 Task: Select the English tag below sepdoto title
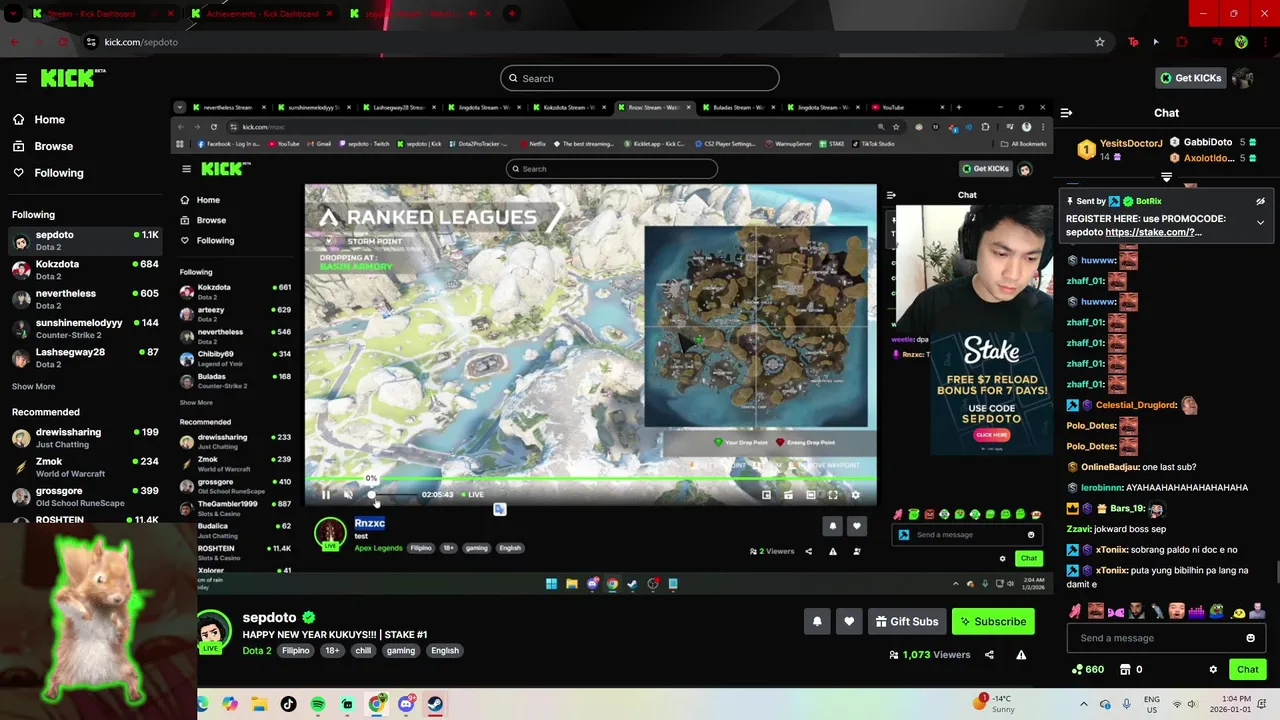pyautogui.click(x=445, y=650)
